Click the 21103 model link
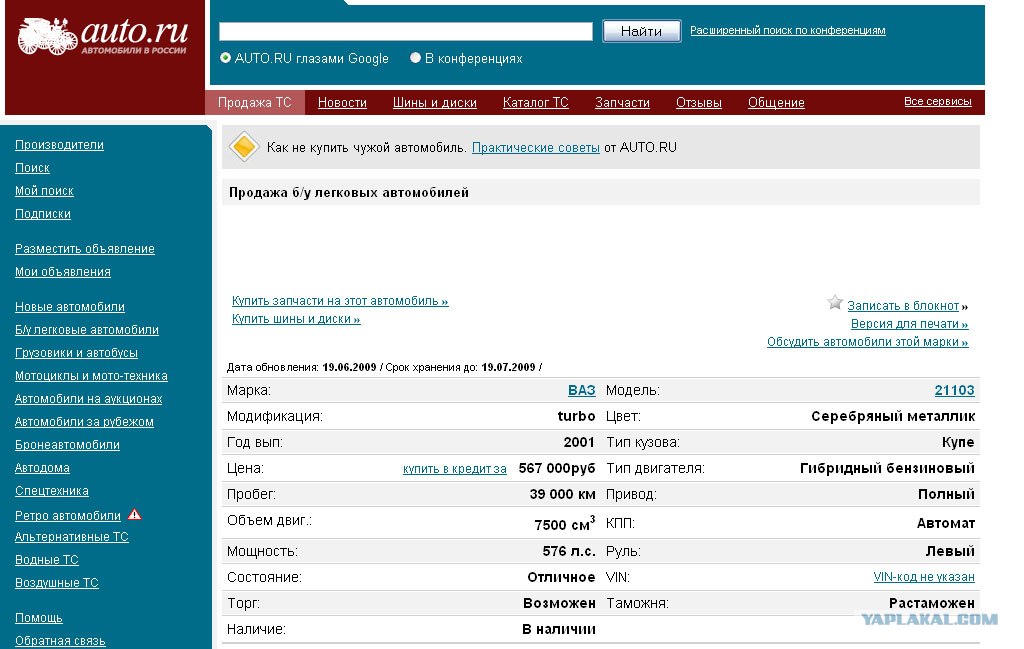The height and width of the screenshot is (649, 1024). pyautogui.click(x=954, y=390)
